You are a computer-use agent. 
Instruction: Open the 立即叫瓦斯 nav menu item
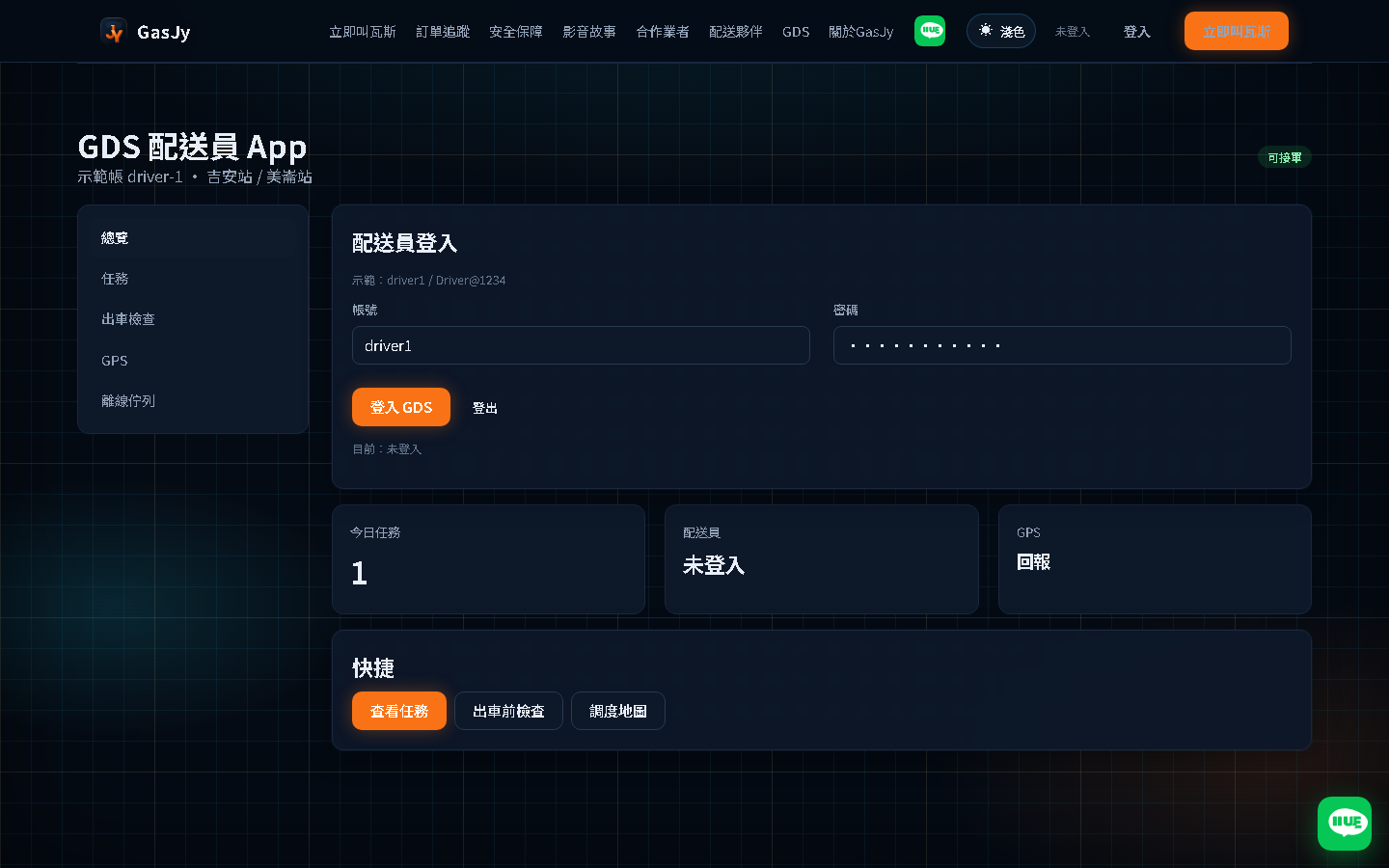[363, 32]
